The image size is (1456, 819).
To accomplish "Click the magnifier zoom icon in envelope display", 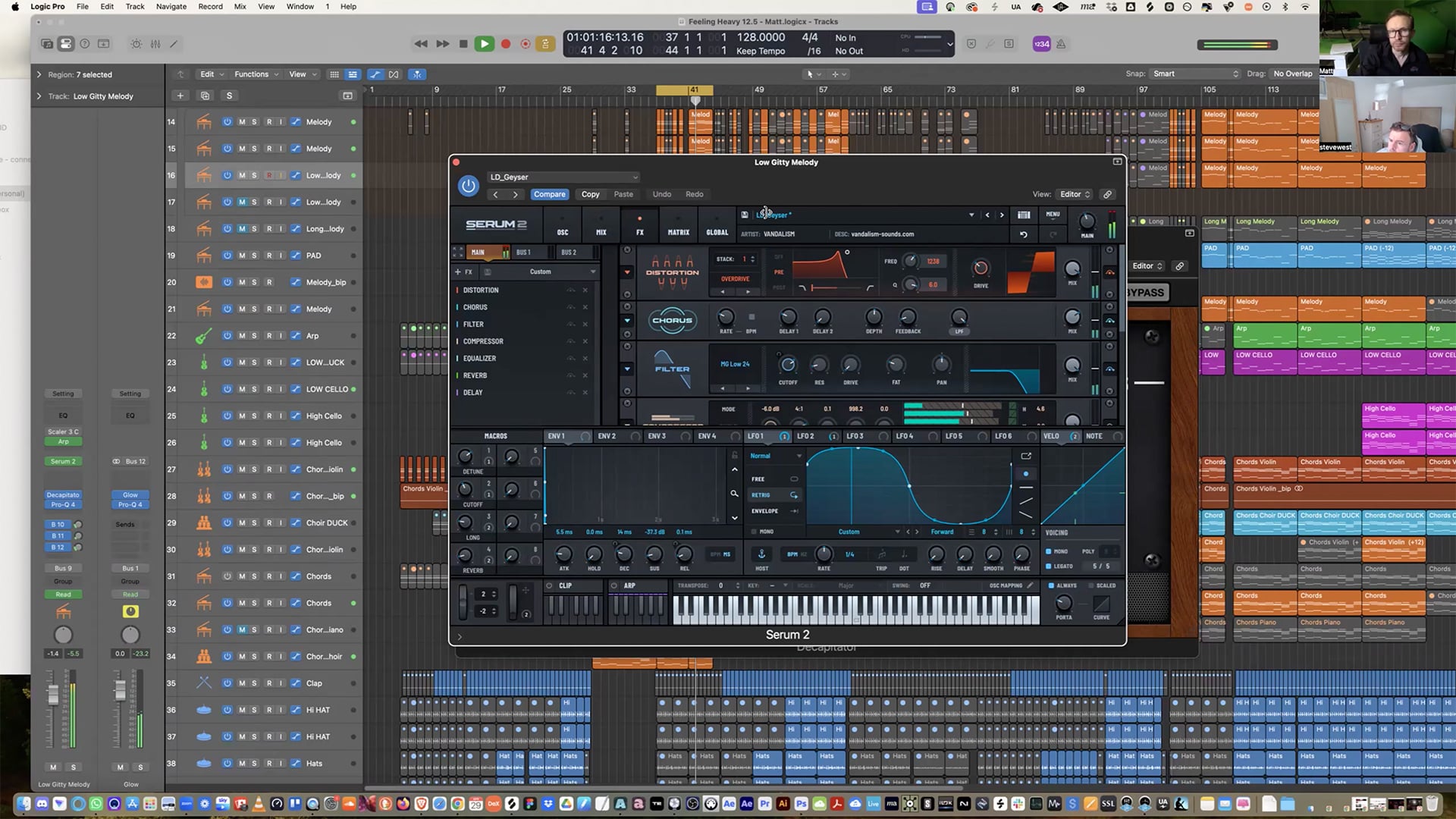I will click(x=734, y=494).
